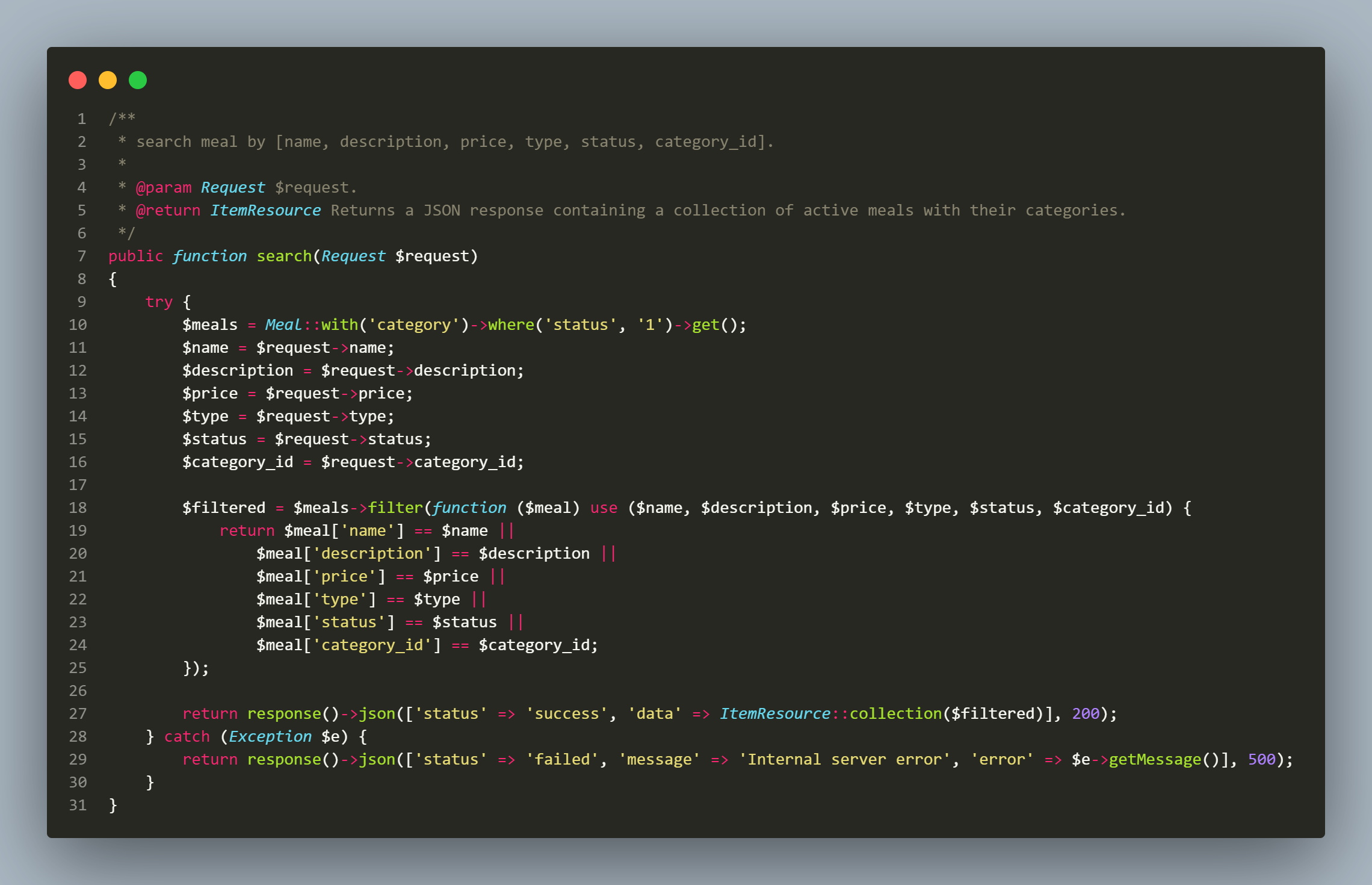Click the 'filter' method on line 18
Image resolution: width=1372 pixels, height=885 pixels.
point(395,508)
